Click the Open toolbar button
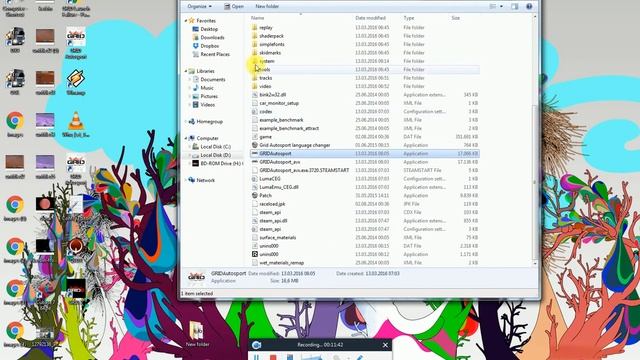Viewport: 640px width, 360px height. click(233, 6)
